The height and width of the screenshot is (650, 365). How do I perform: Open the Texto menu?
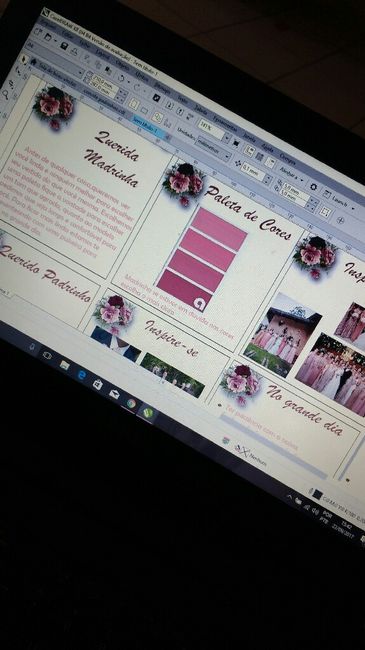182,100
